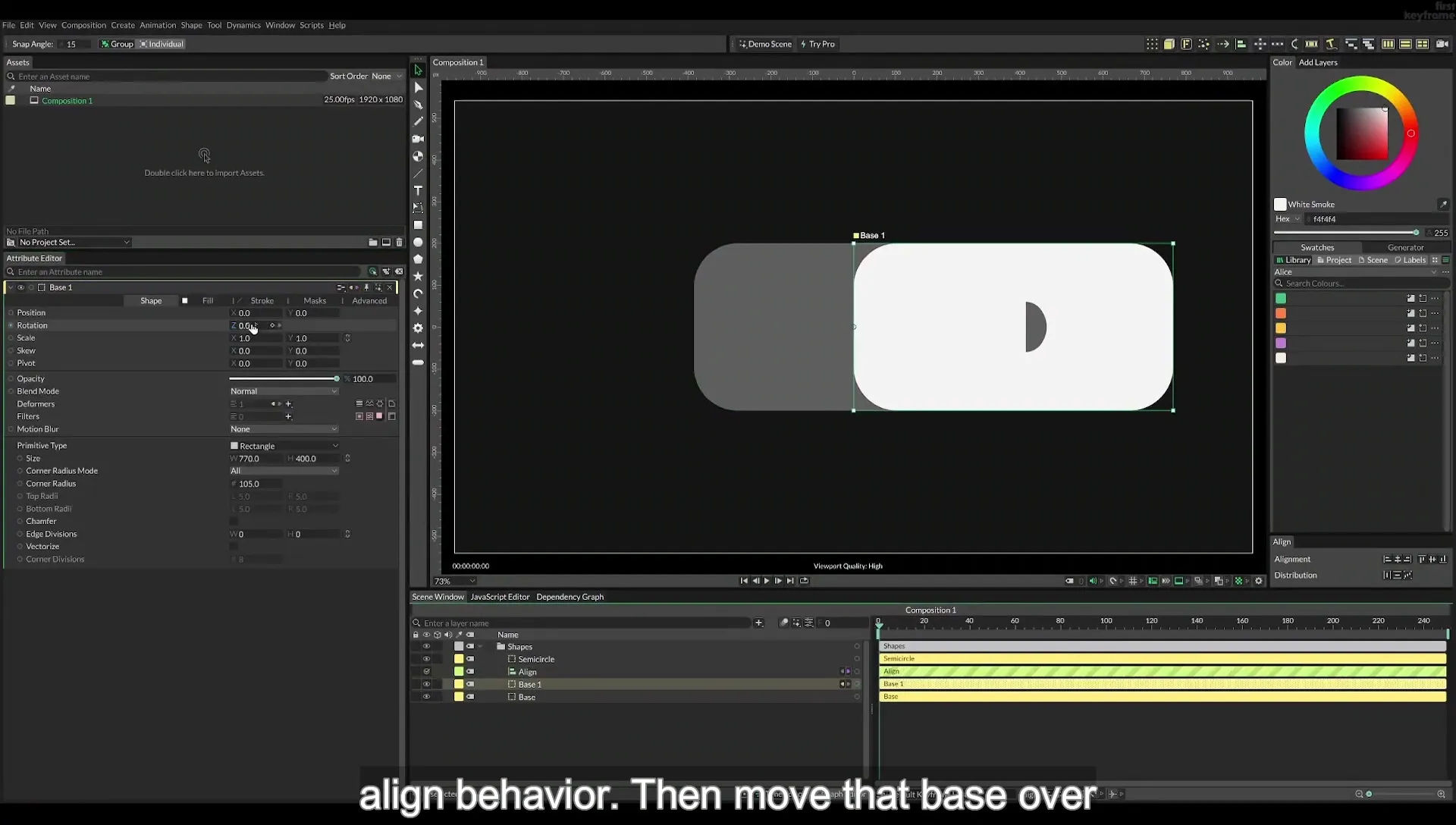The width and height of the screenshot is (1456, 825).
Task: Add a filter with plus icon
Action: tap(288, 417)
